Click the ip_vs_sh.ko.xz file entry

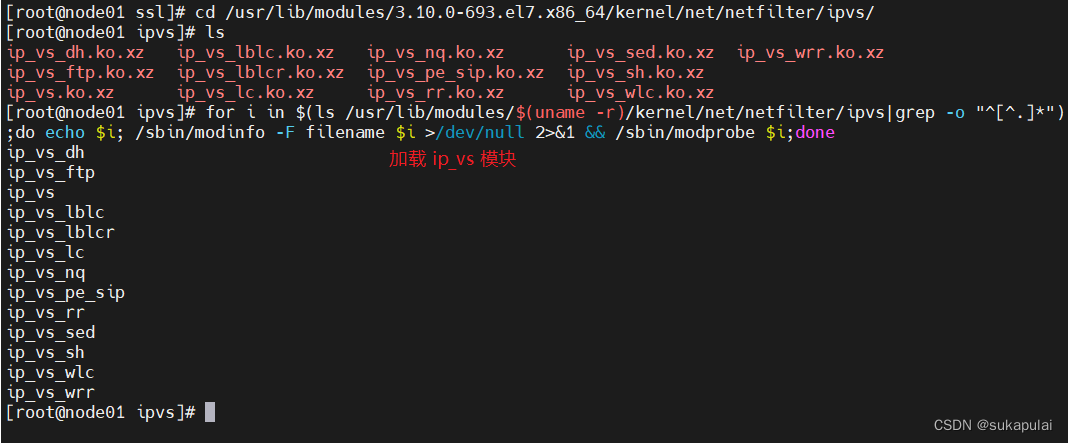pyautogui.click(x=636, y=72)
